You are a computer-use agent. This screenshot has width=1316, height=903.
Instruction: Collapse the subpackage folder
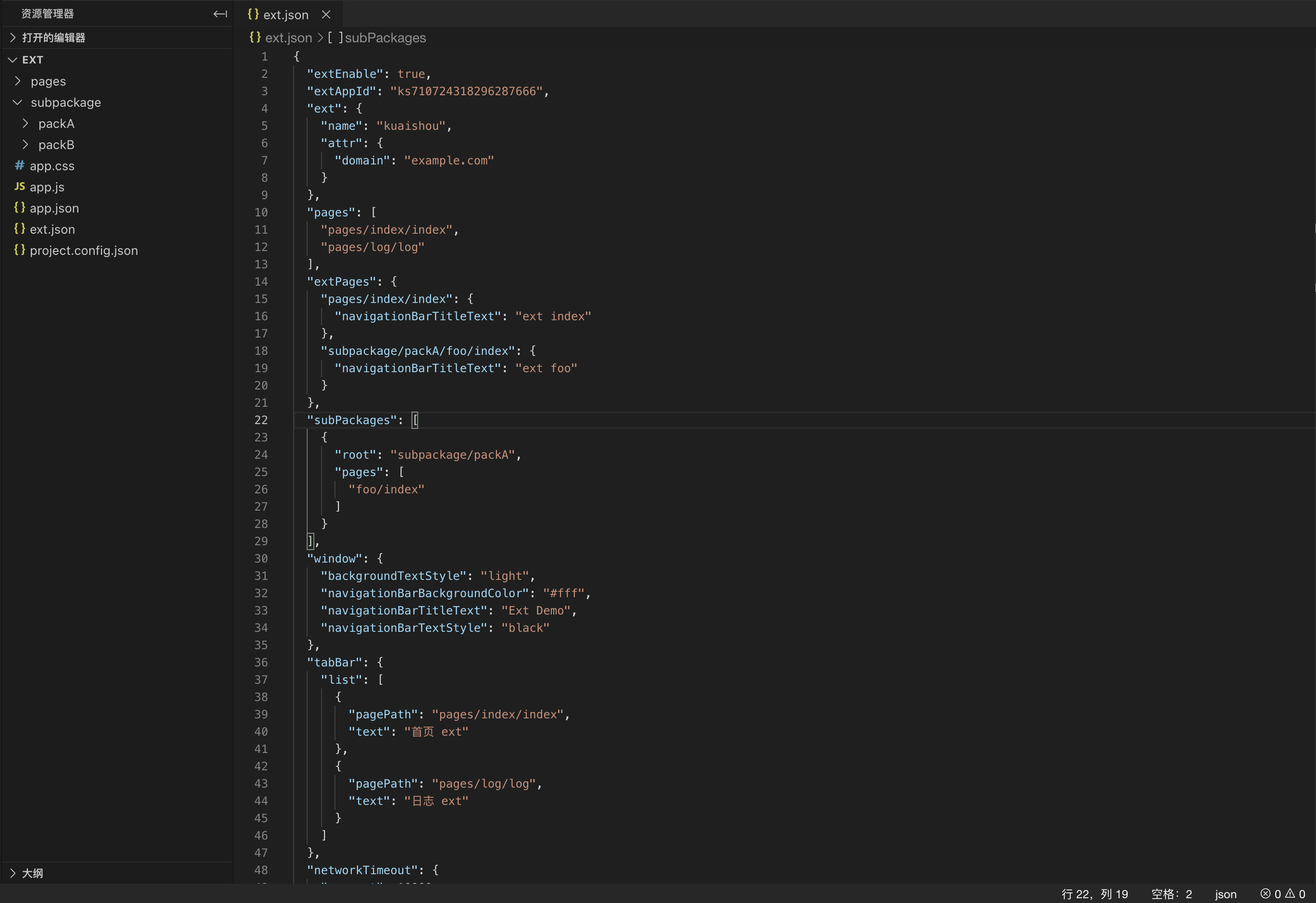[116, 102]
